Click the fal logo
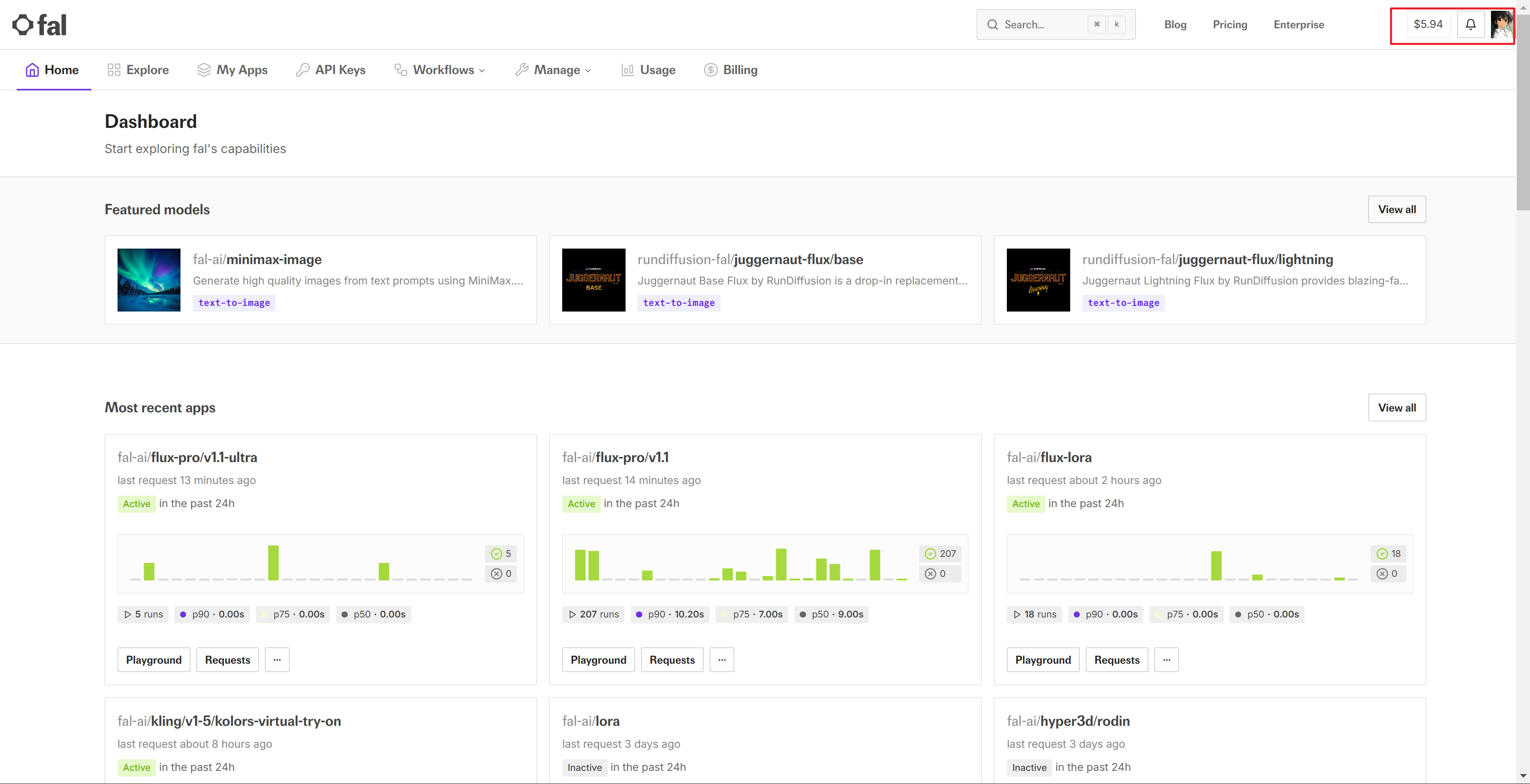This screenshot has height=784, width=1530. (39, 25)
